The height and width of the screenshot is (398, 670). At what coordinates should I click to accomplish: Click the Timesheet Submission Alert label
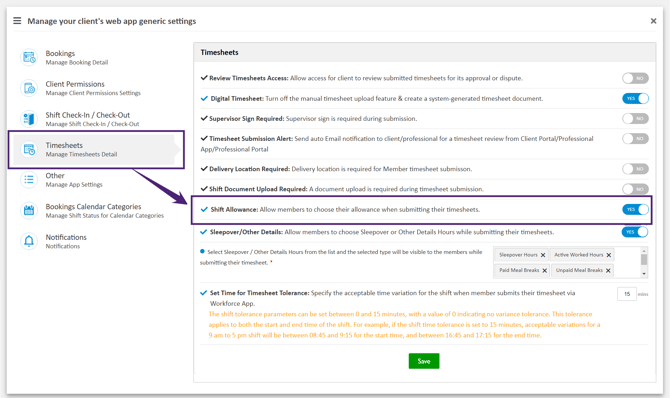pos(251,139)
